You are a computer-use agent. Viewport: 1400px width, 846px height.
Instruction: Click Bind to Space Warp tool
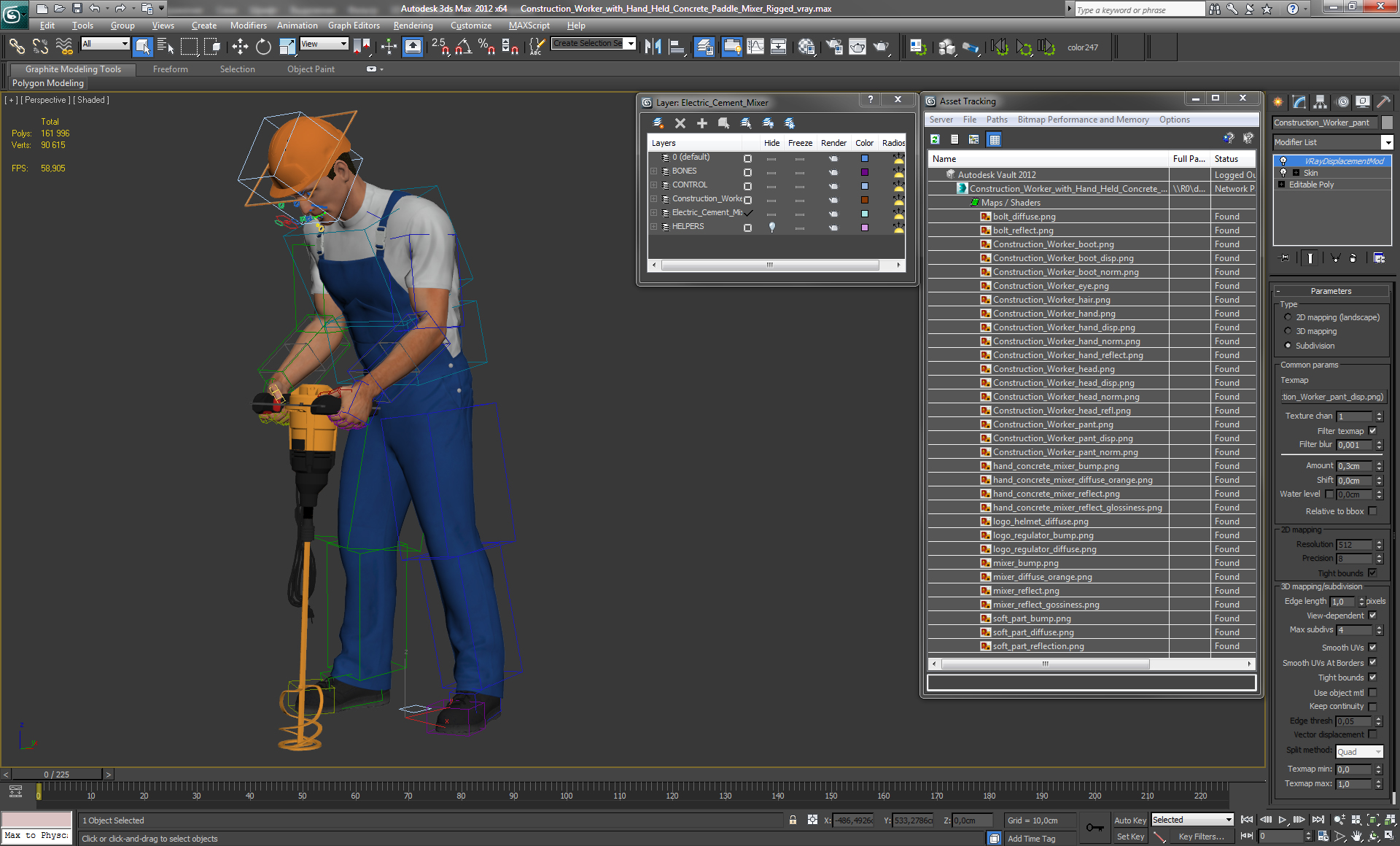[x=64, y=47]
